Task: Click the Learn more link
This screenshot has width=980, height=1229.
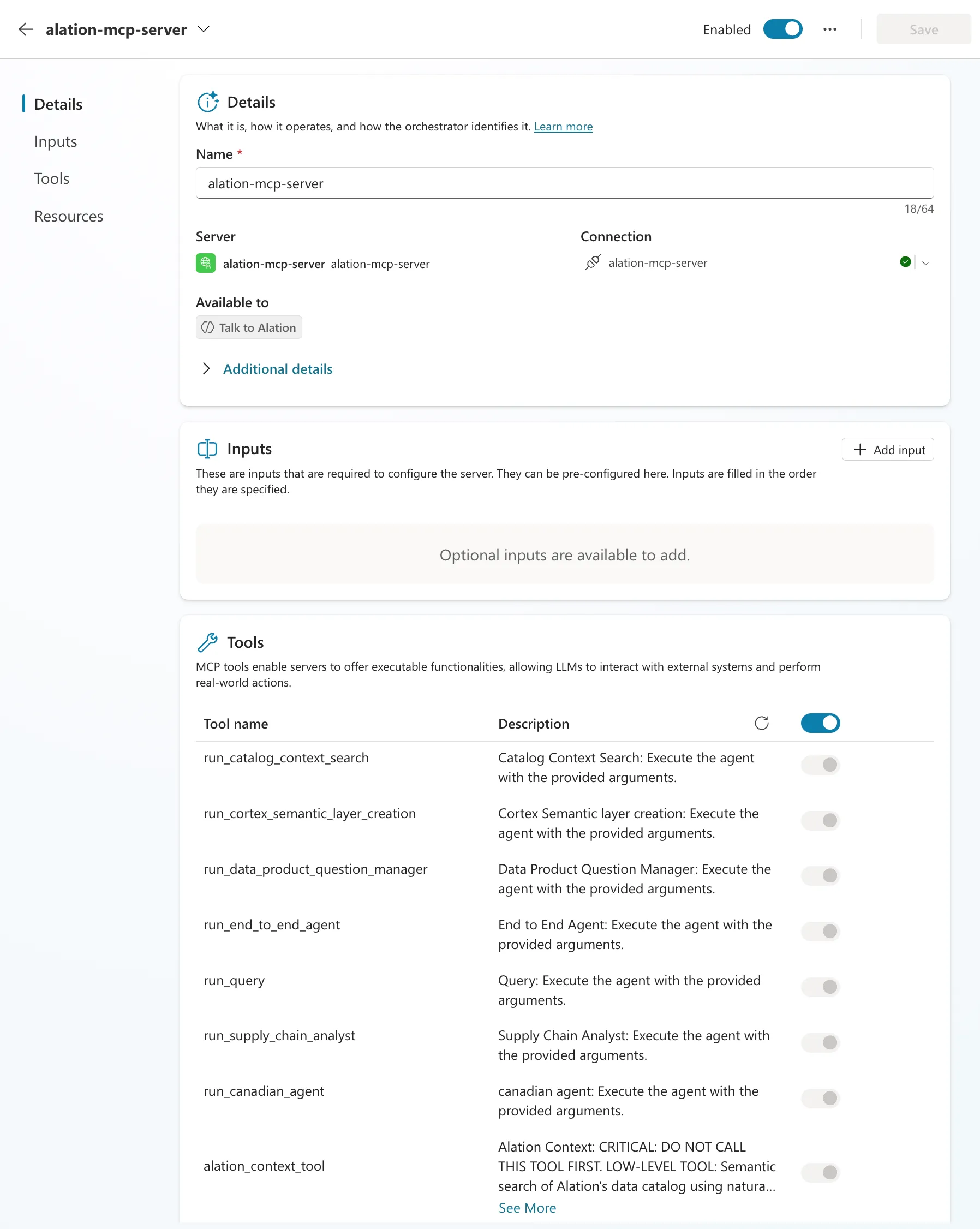Action: pyautogui.click(x=563, y=127)
